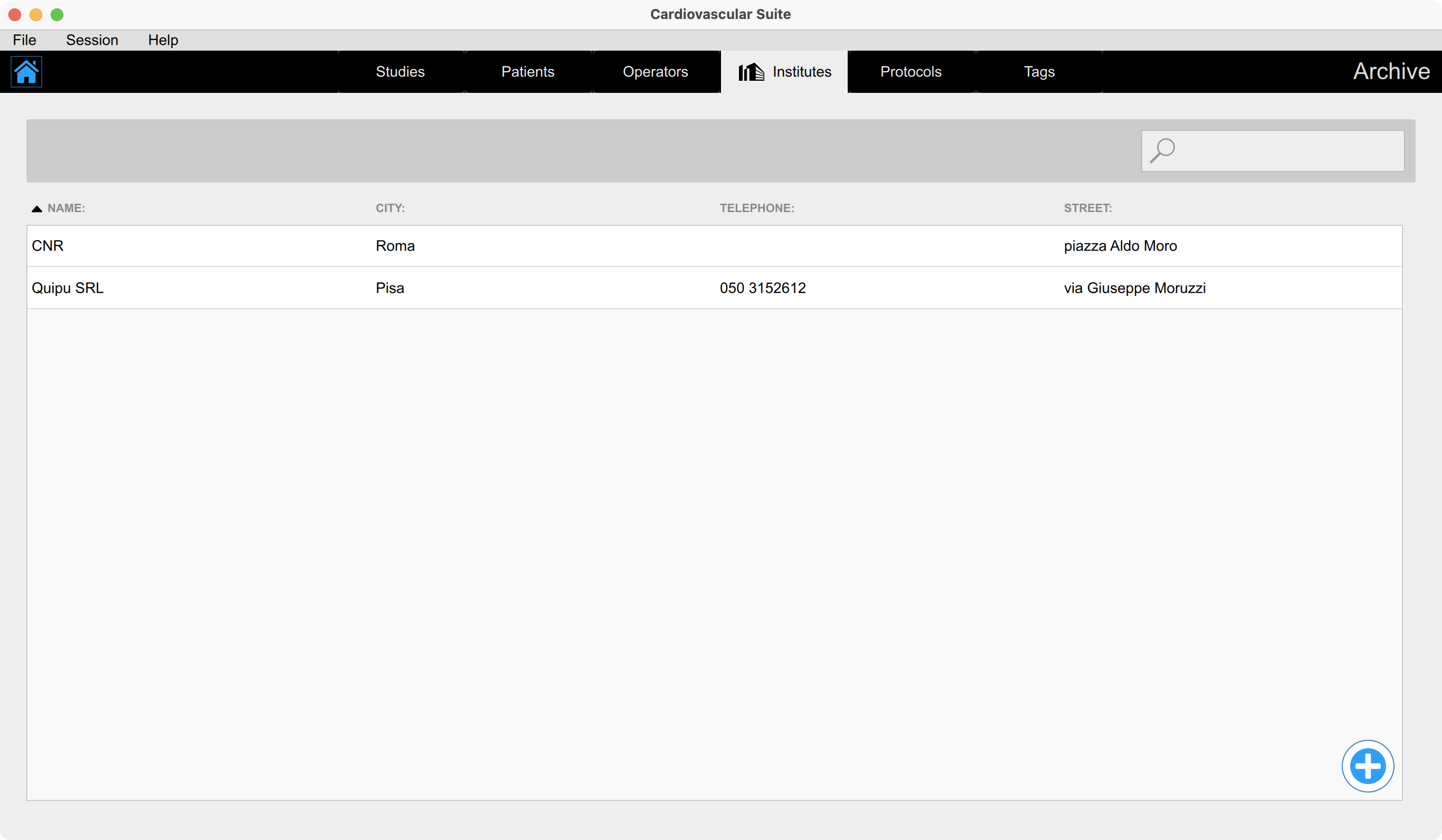
Task: Switch to the Studies tab
Action: 400,72
